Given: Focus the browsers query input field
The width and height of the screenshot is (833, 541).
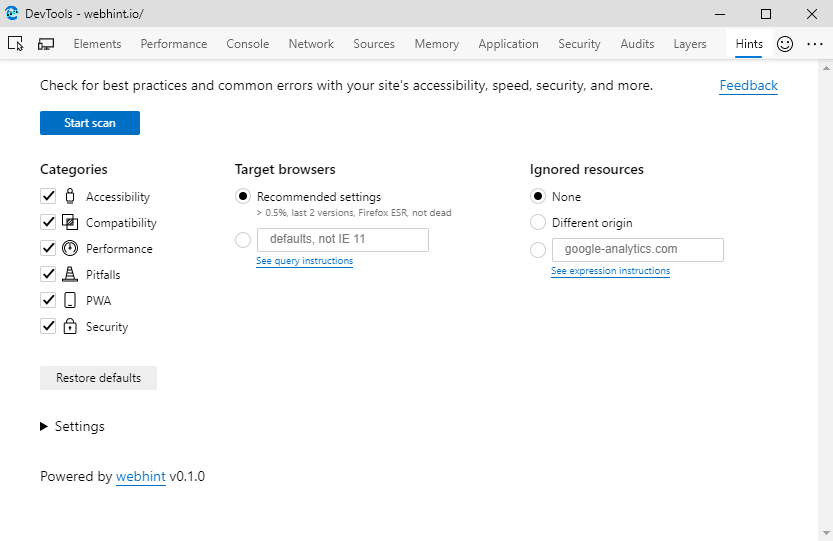Looking at the screenshot, I should [343, 240].
